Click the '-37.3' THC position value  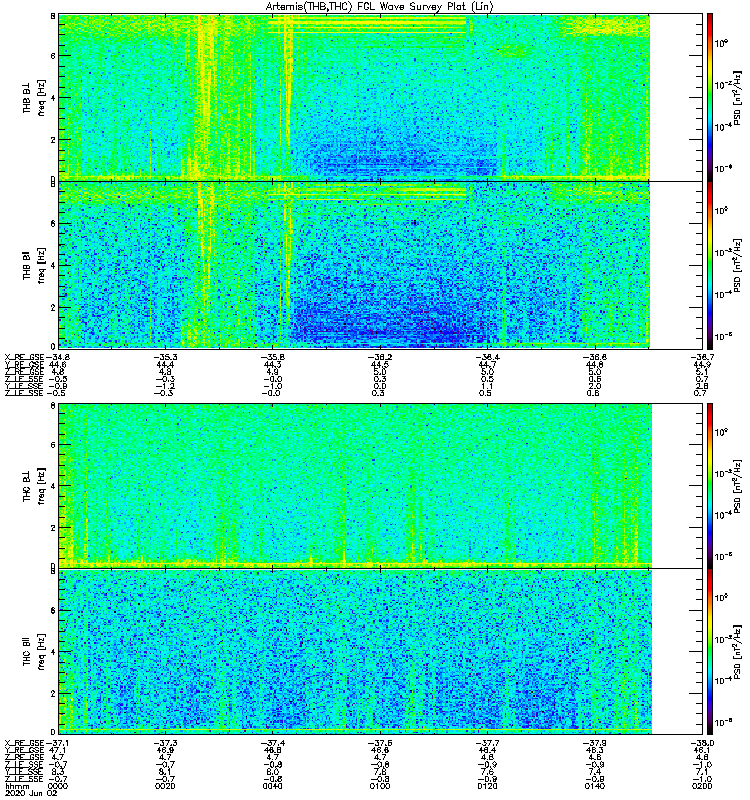pos(165,743)
